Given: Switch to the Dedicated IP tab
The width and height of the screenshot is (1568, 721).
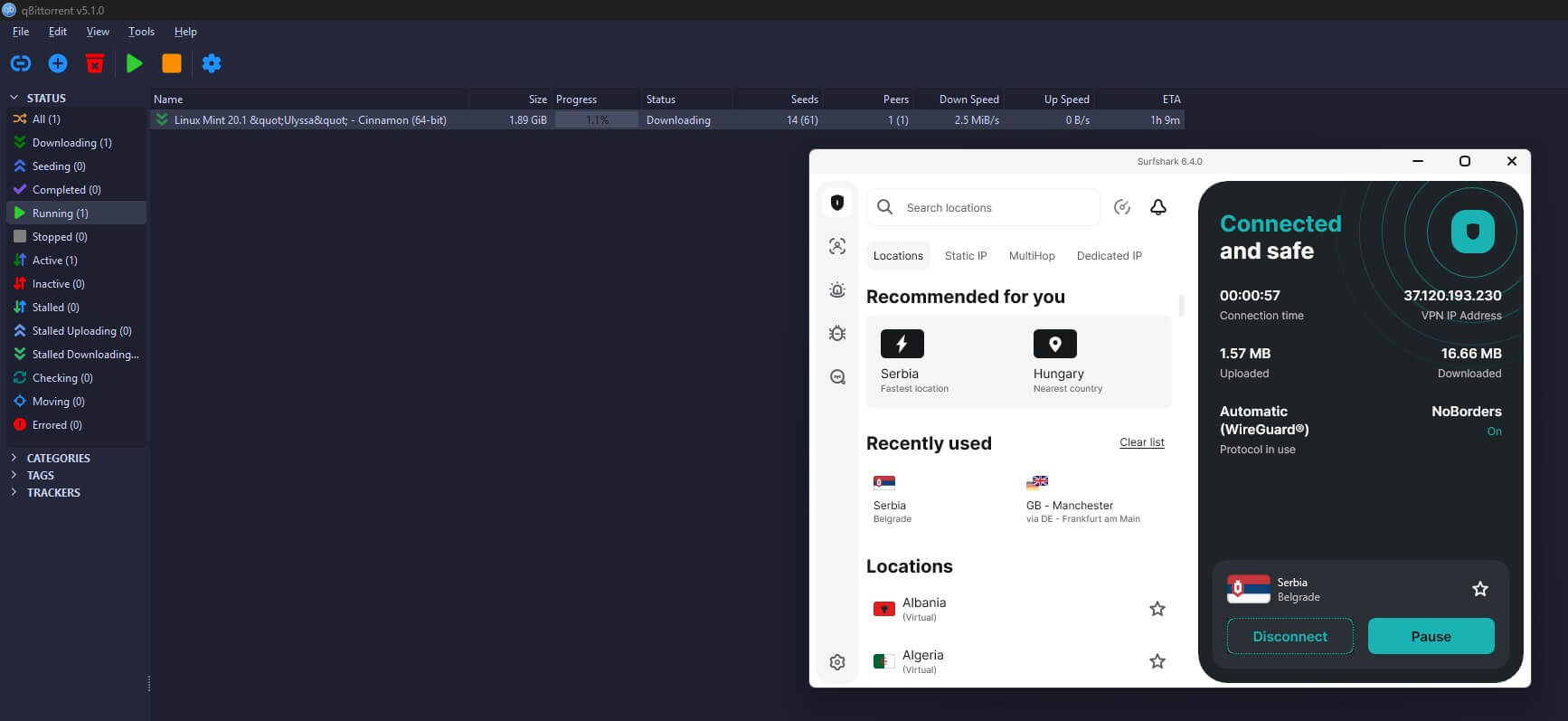Looking at the screenshot, I should pyautogui.click(x=1110, y=256).
